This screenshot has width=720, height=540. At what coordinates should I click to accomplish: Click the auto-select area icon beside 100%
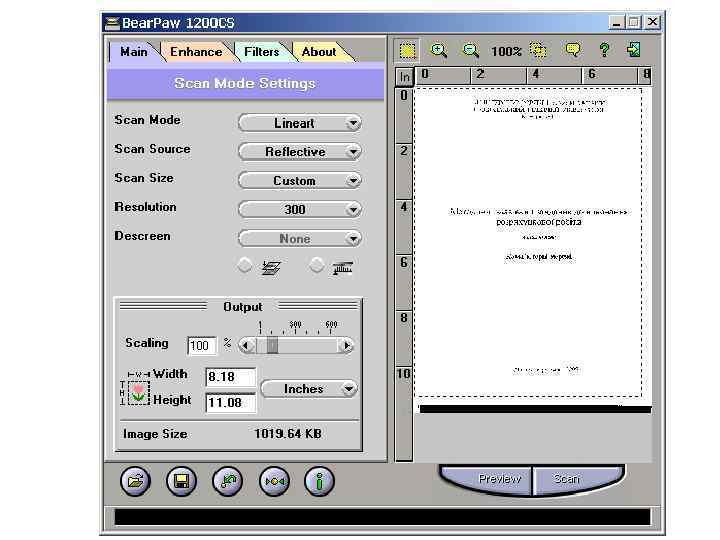[x=538, y=50]
